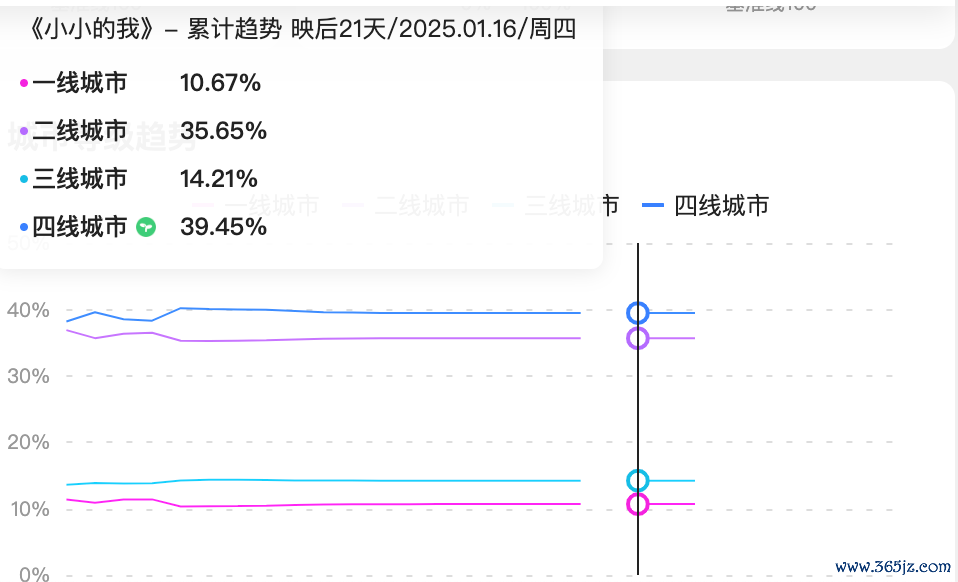
Task: Click the 35.65% value for 二线城市
Action: click(223, 131)
